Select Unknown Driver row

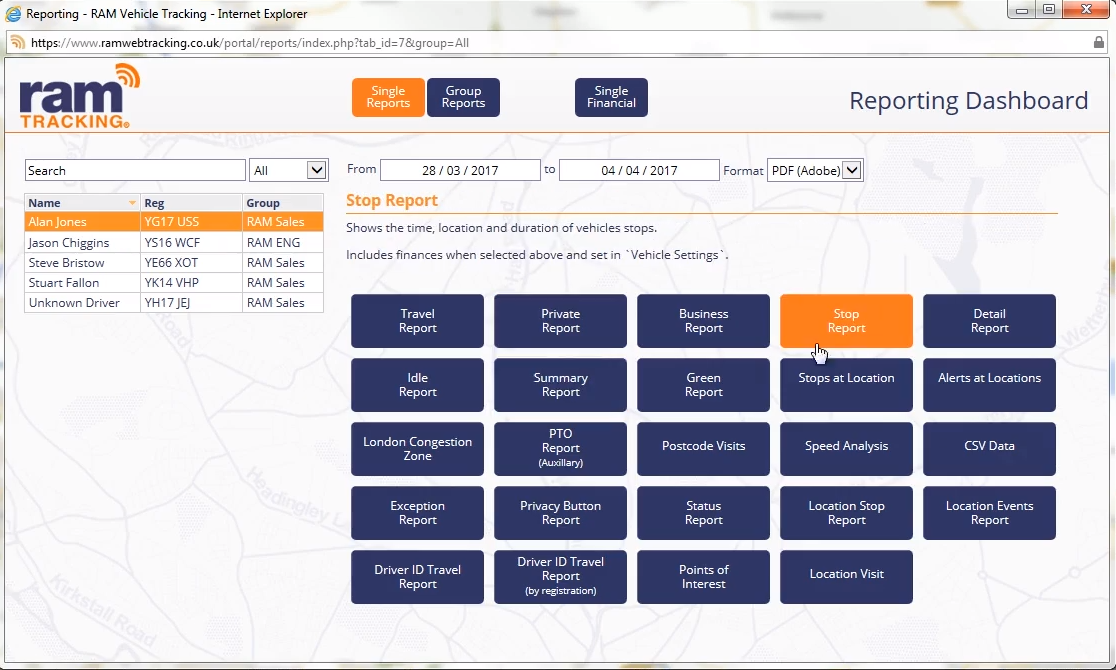point(174,303)
